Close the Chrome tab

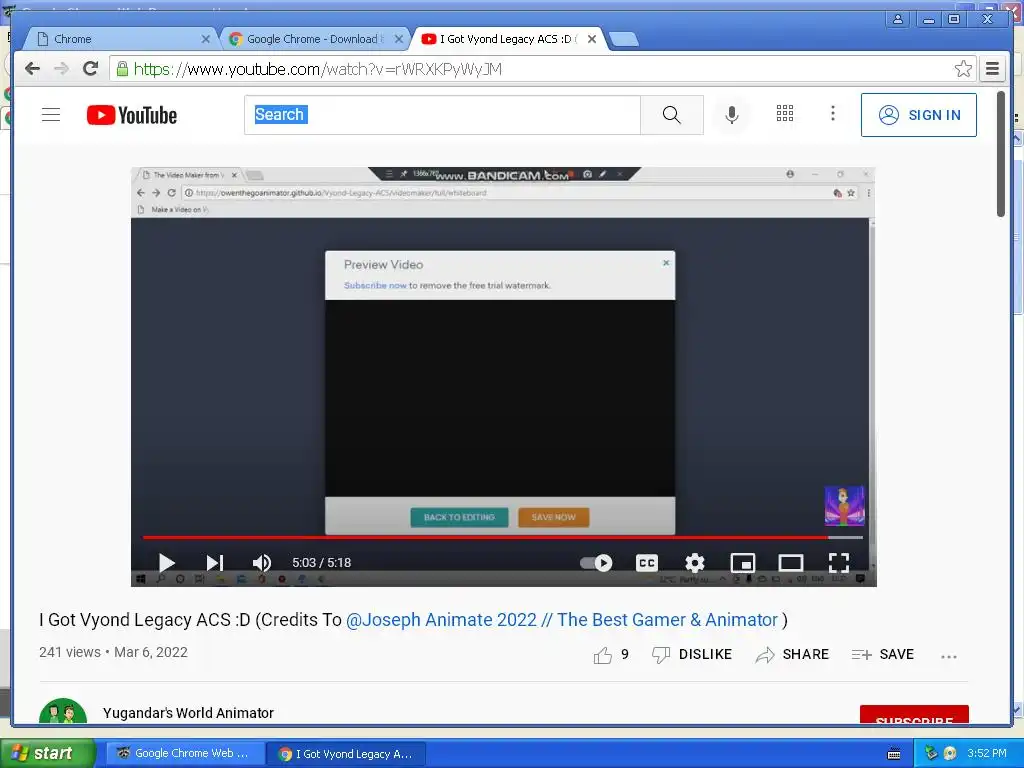click(x=206, y=39)
